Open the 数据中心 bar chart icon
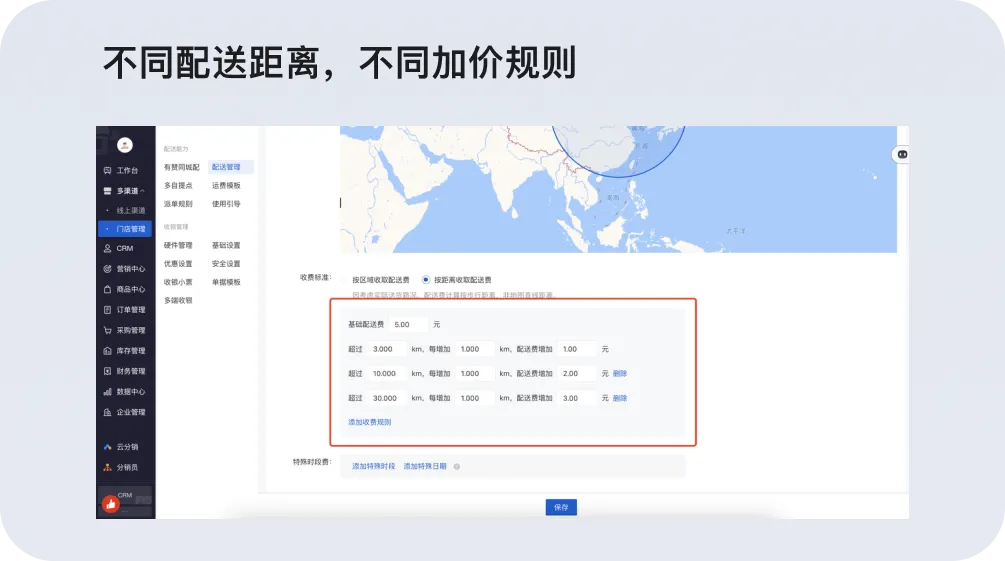Image resolution: width=1005 pixels, height=561 pixels. [x=107, y=392]
